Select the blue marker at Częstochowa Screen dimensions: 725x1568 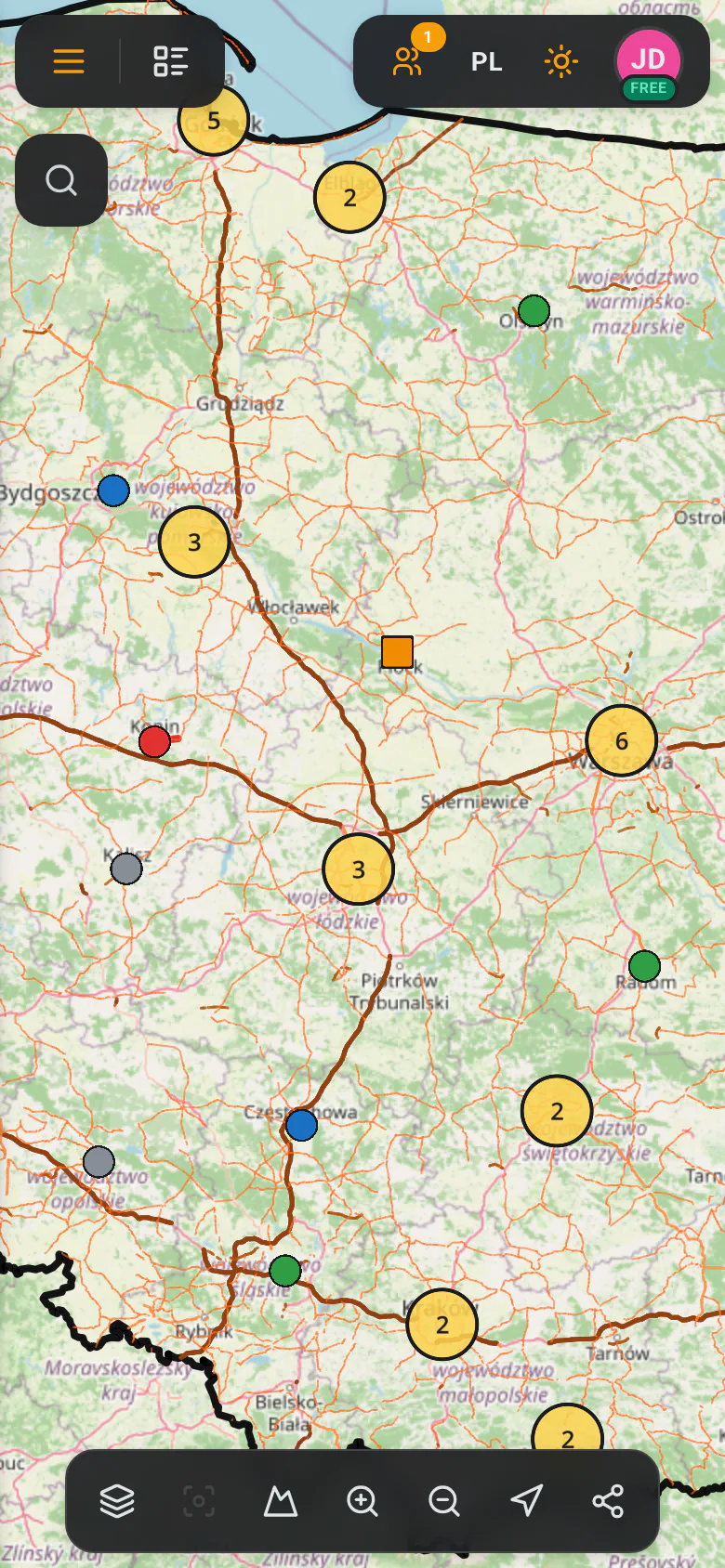pos(301,1125)
